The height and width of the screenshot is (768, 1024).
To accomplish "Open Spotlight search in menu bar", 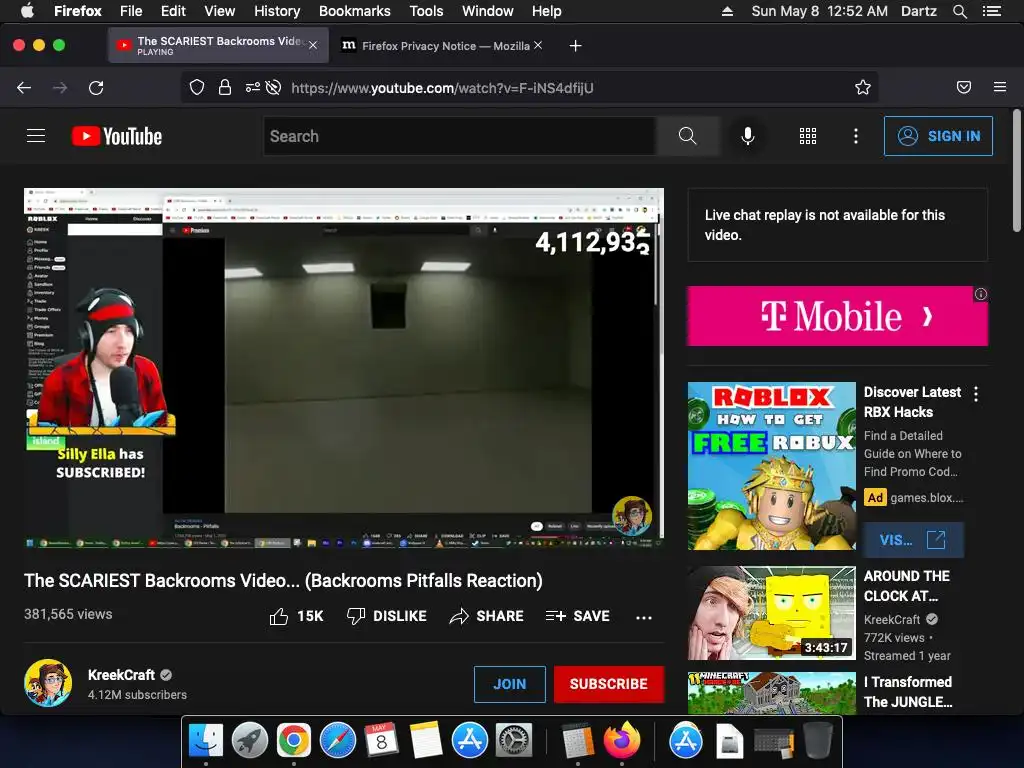I will [959, 11].
